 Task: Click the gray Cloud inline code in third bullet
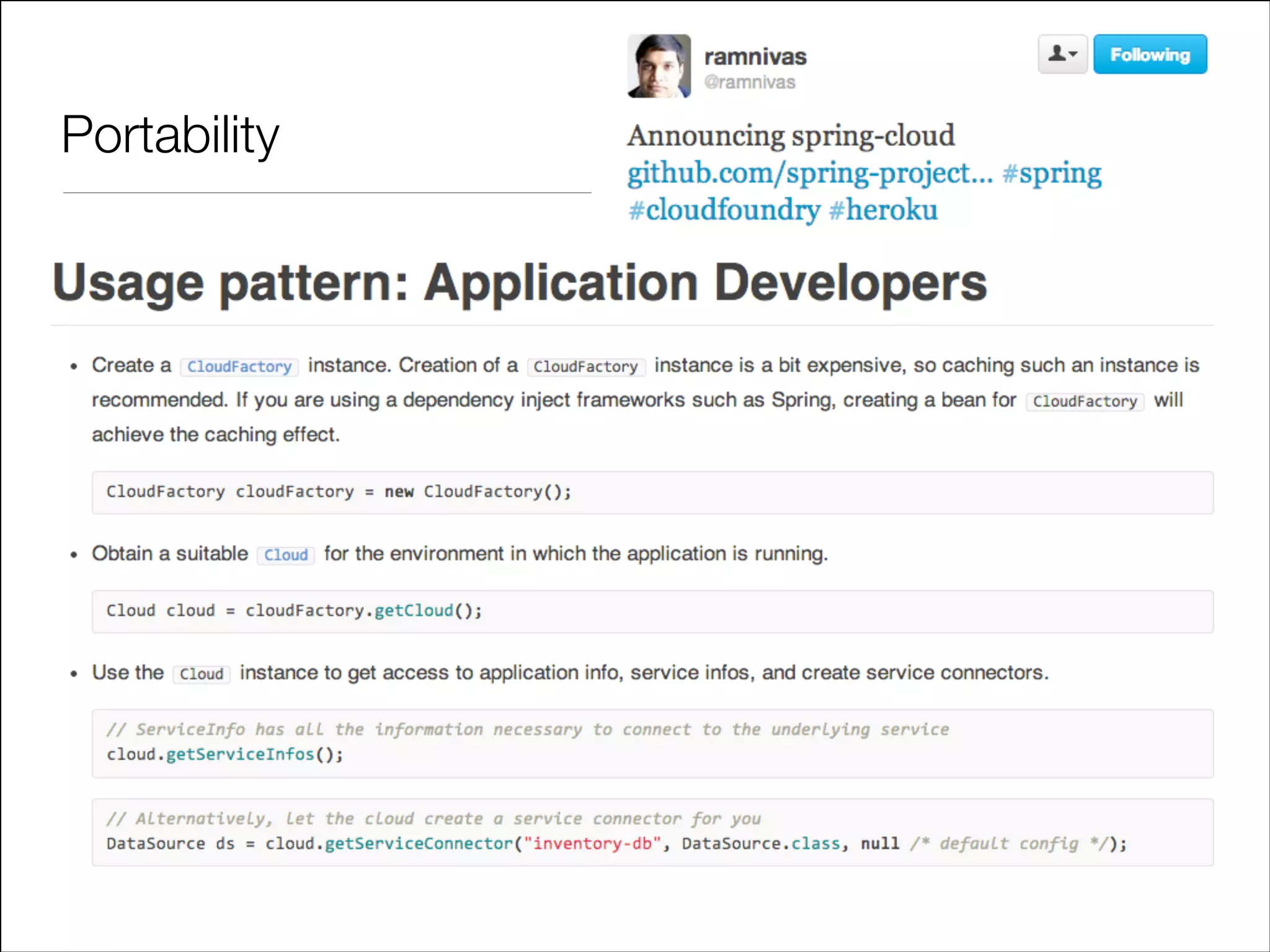(202, 674)
